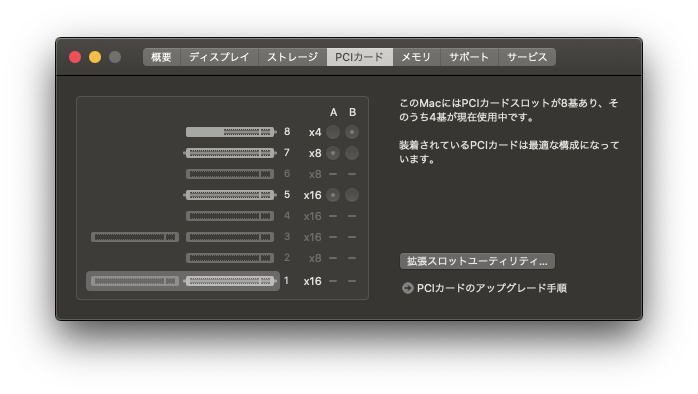The width and height of the screenshot is (698, 394).
Task: Select pool A for slot 8
Action: [x=333, y=132]
